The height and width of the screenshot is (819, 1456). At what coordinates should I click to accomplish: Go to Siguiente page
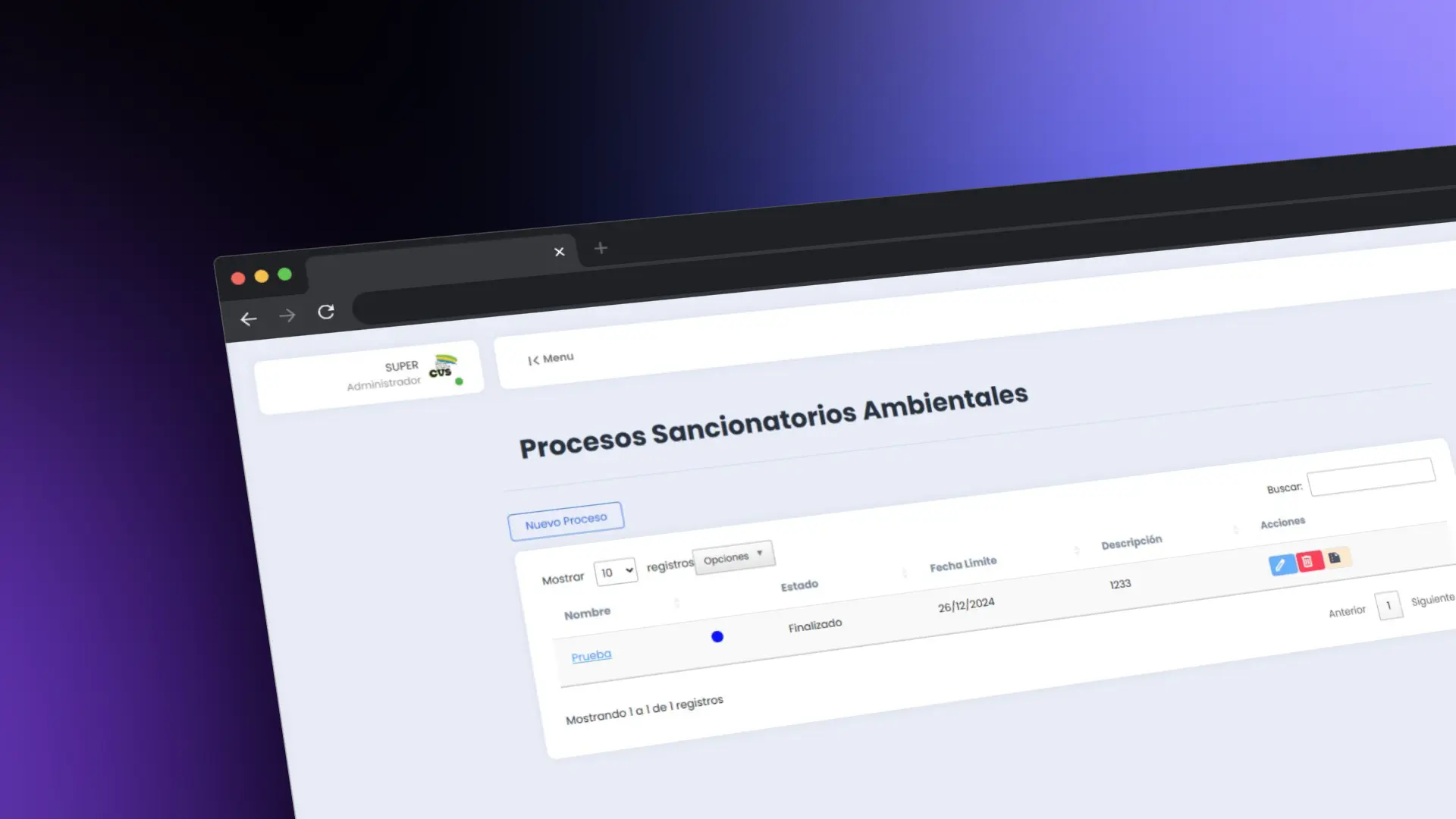click(x=1432, y=600)
